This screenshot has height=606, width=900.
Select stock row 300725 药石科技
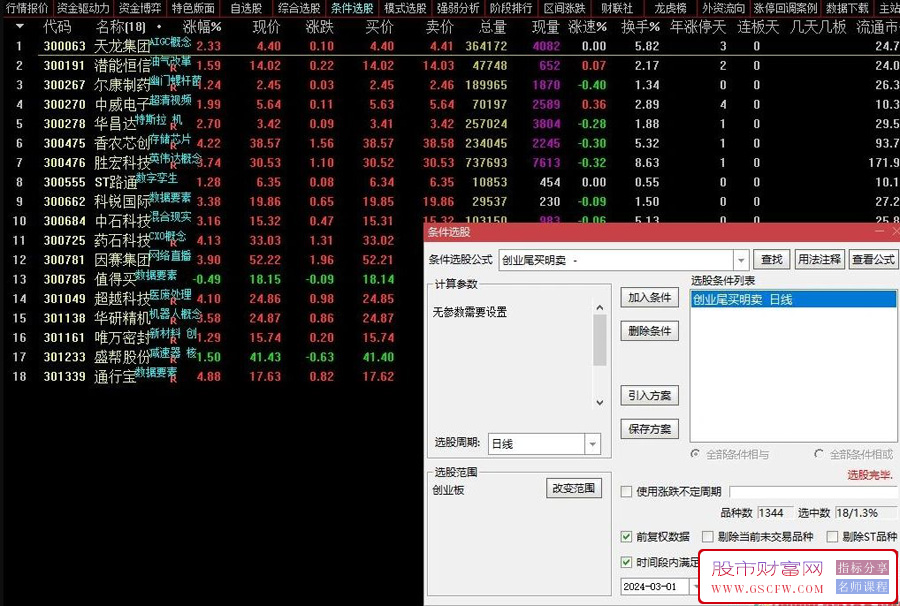click(x=214, y=240)
